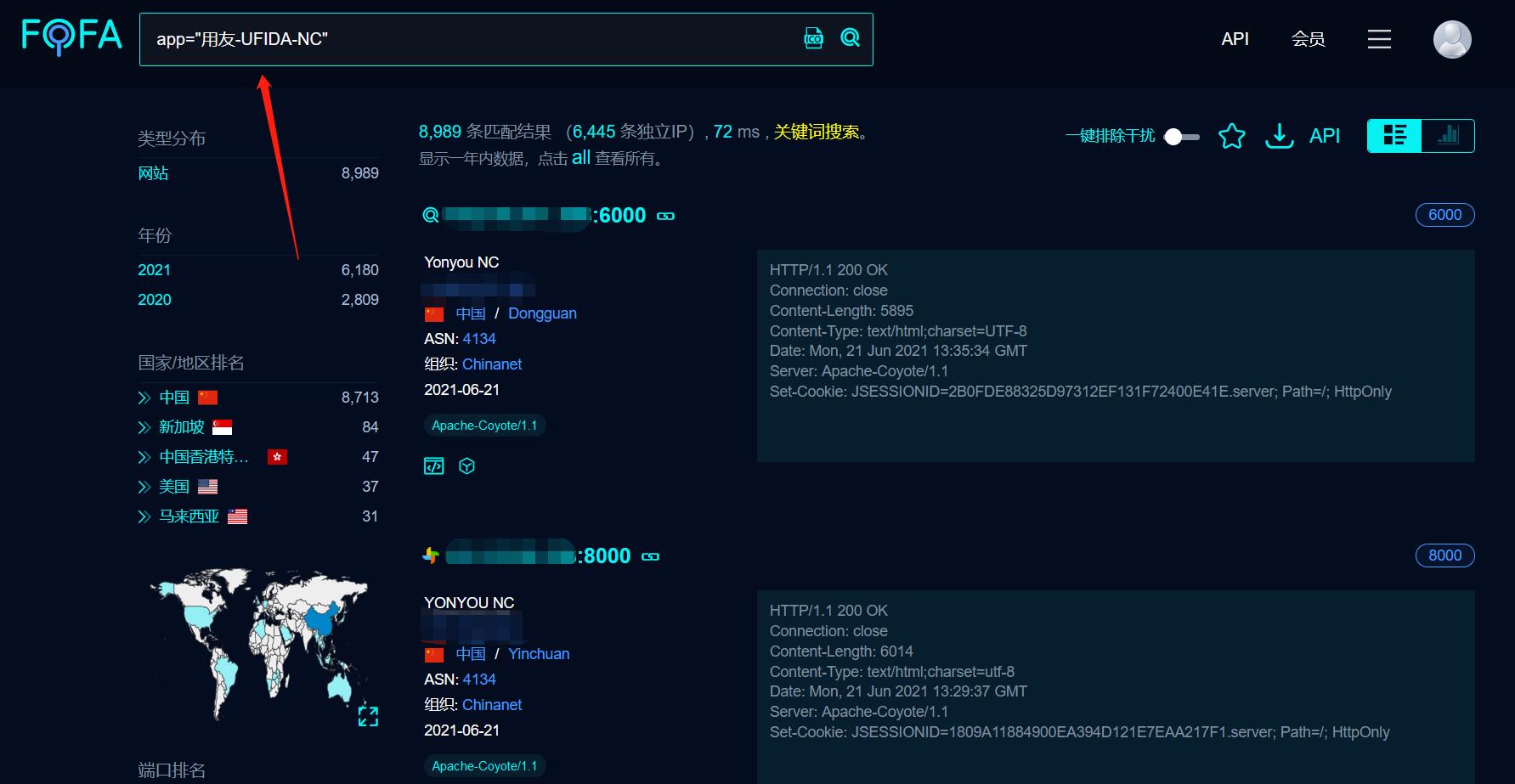
Task: Click China flag in Dongguan result
Action: point(434,314)
